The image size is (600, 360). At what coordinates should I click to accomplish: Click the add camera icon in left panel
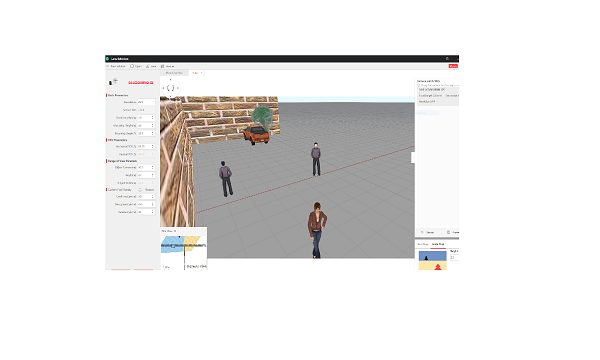click(113, 82)
